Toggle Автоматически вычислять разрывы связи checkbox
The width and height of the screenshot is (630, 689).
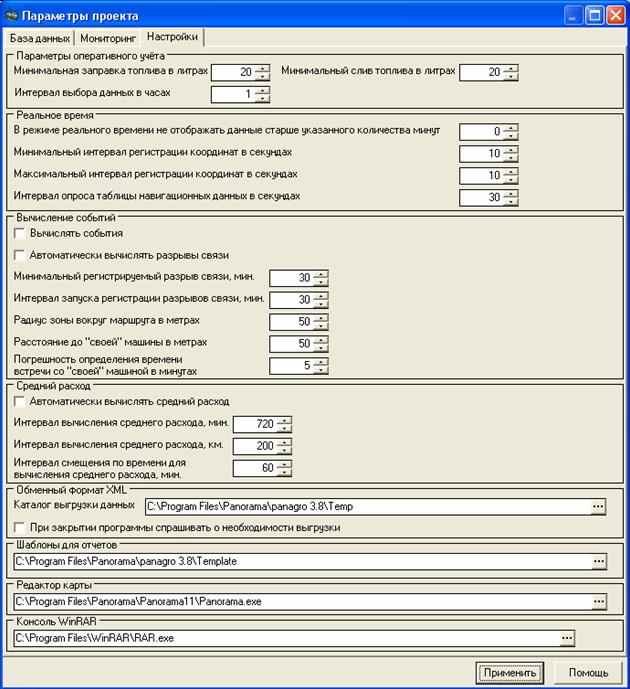20,255
